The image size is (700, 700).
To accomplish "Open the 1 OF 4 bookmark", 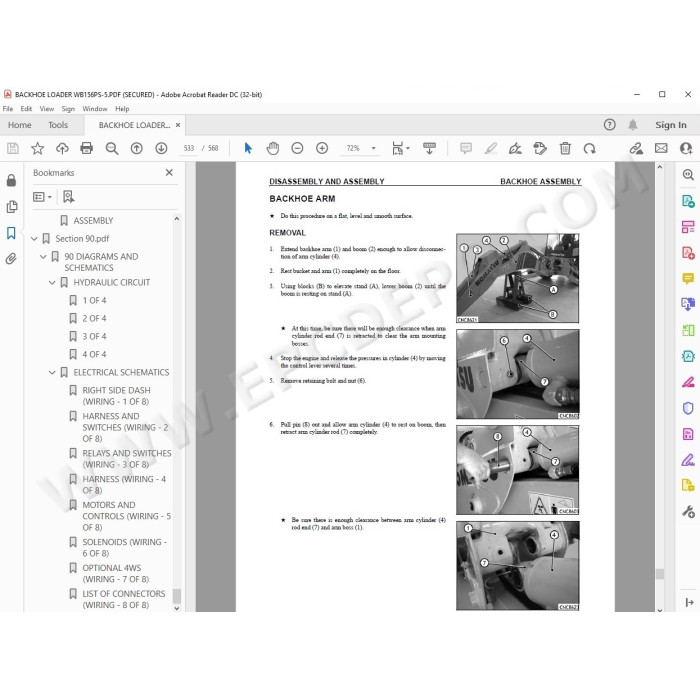I will tap(94, 300).
